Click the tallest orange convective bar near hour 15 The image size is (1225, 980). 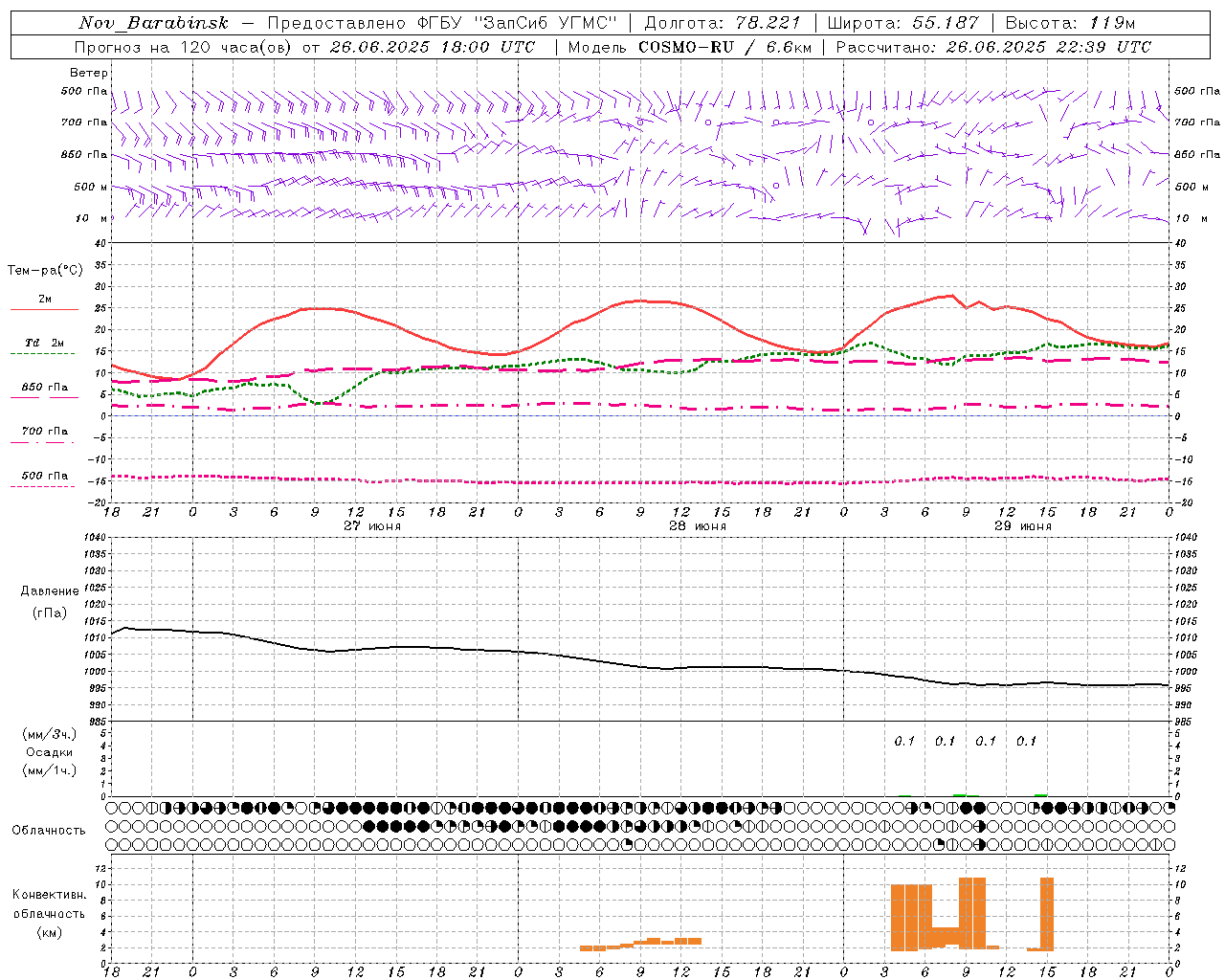click(1047, 914)
